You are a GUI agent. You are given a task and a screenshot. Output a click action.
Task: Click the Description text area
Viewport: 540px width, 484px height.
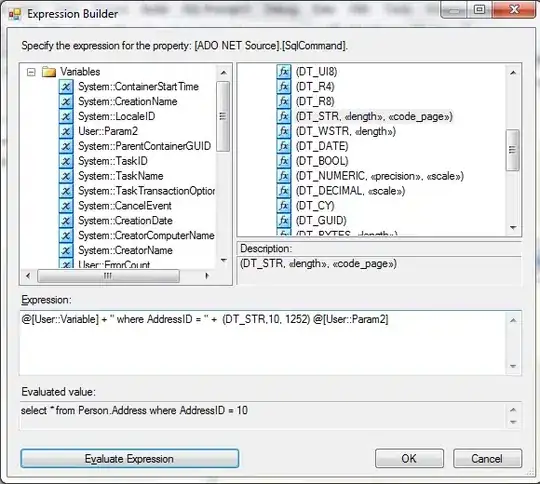[379, 270]
